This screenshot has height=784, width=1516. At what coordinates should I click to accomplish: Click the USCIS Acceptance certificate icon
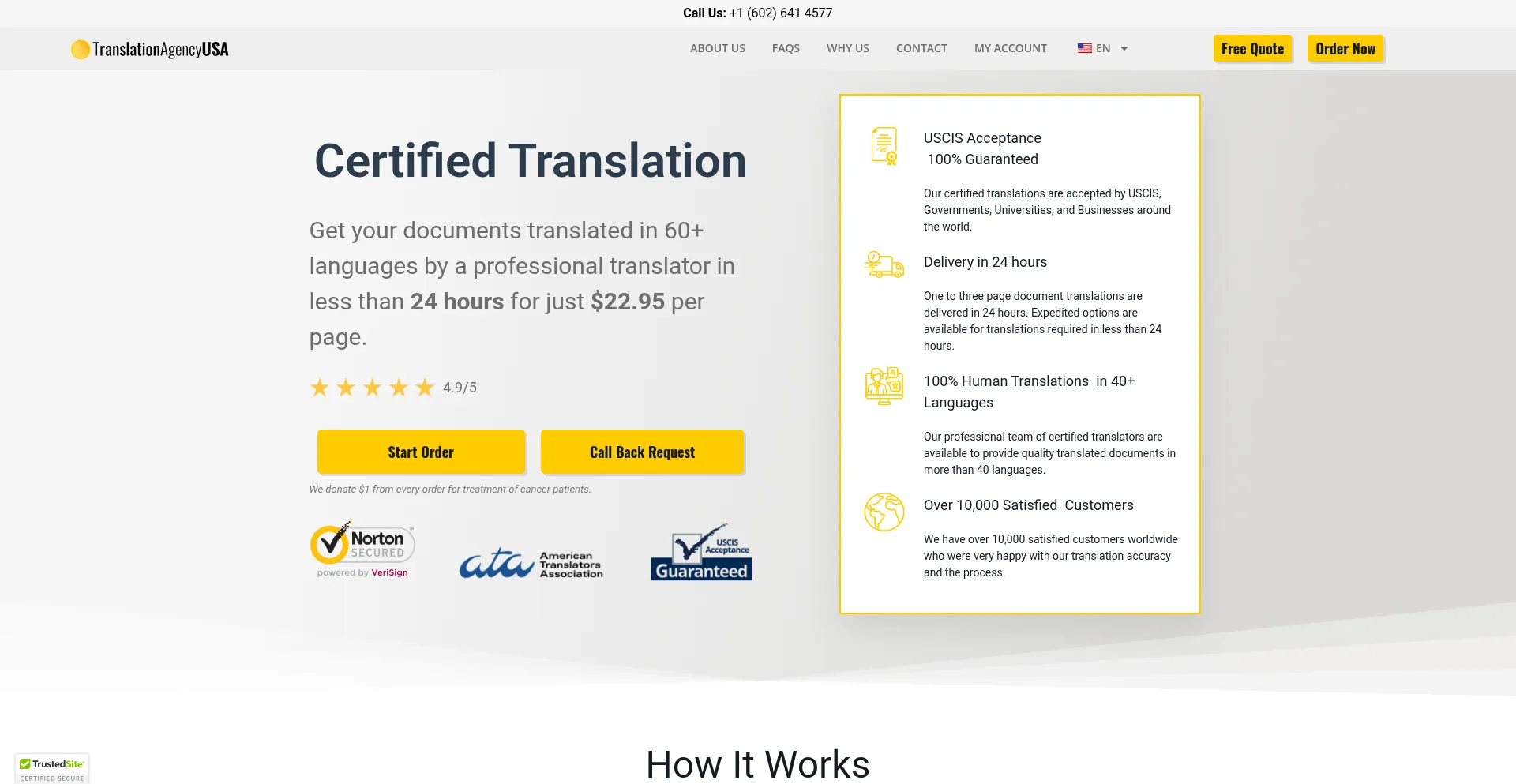pos(884,146)
